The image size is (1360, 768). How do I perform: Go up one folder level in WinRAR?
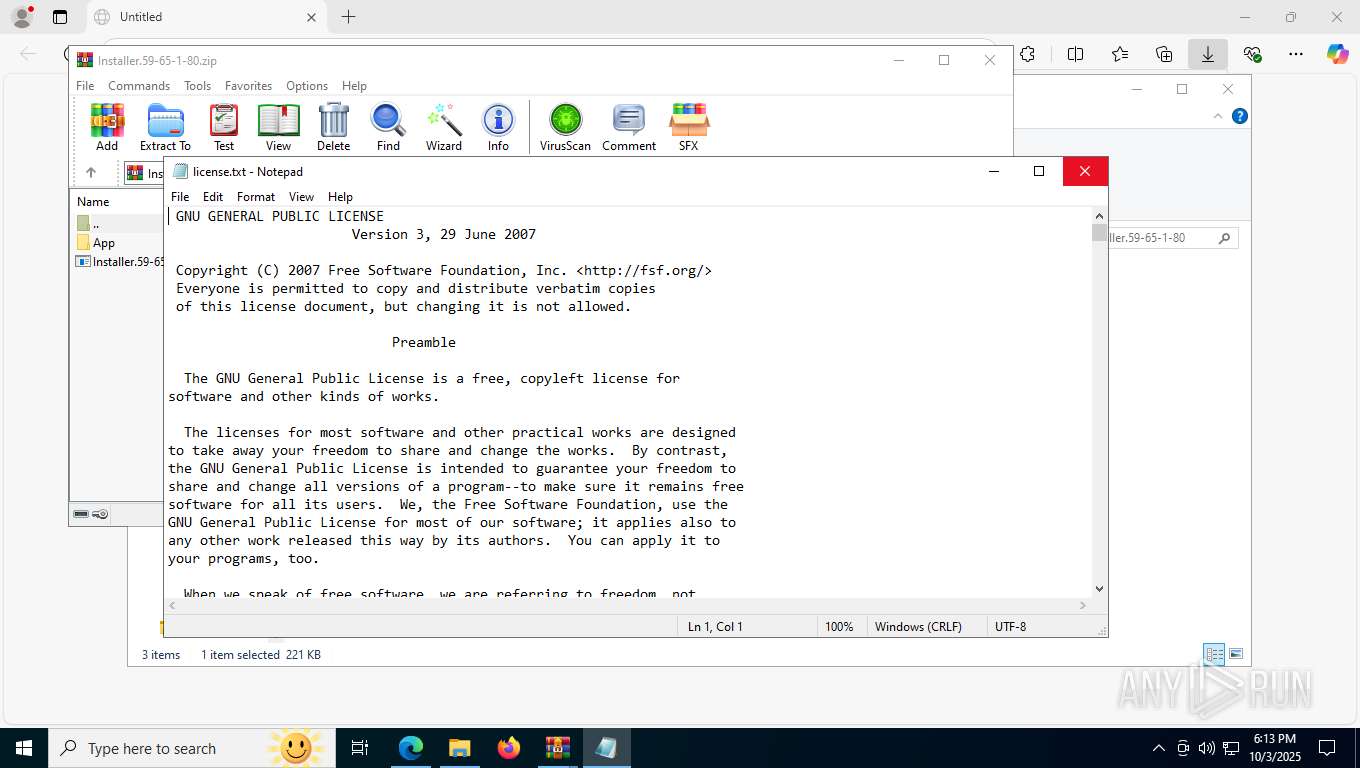tap(91, 172)
